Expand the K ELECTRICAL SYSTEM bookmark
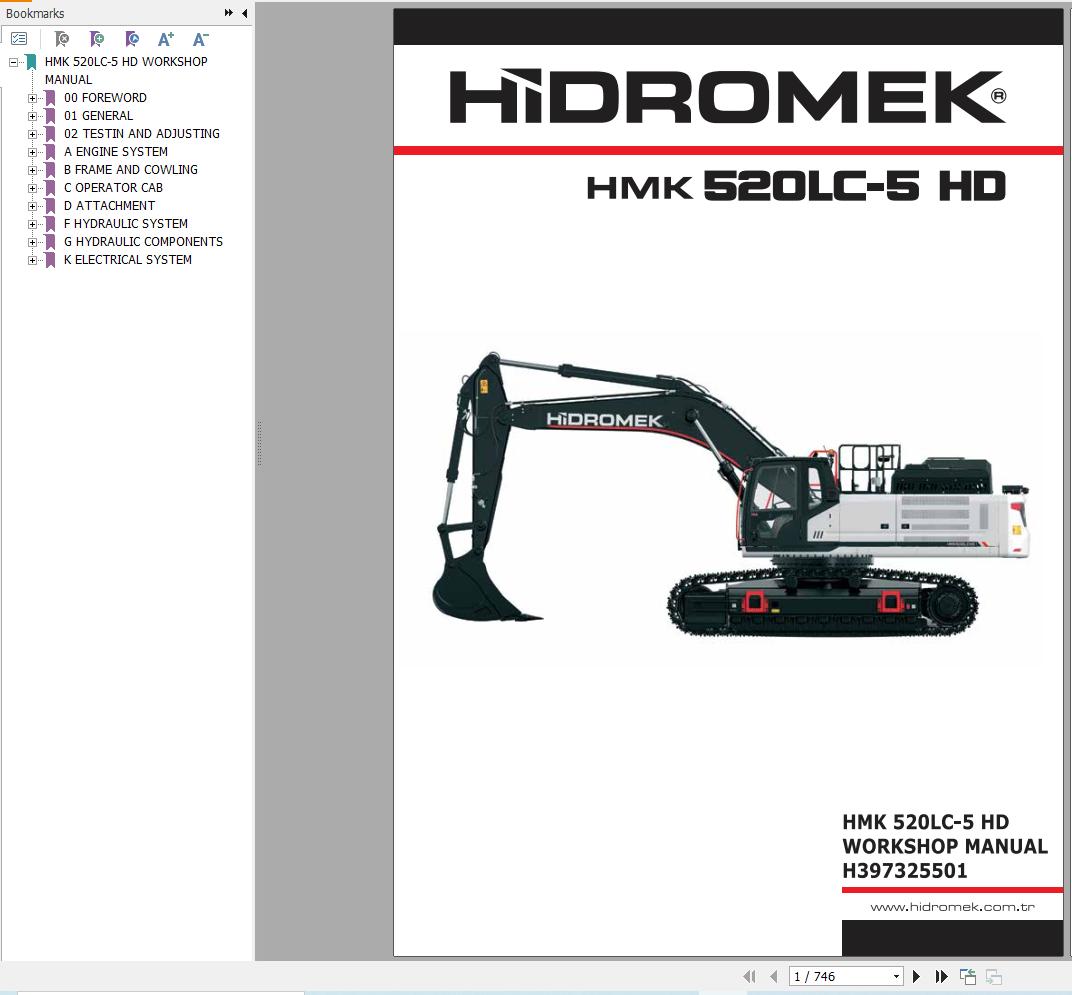Image resolution: width=1072 pixels, height=995 pixels. pos(32,261)
